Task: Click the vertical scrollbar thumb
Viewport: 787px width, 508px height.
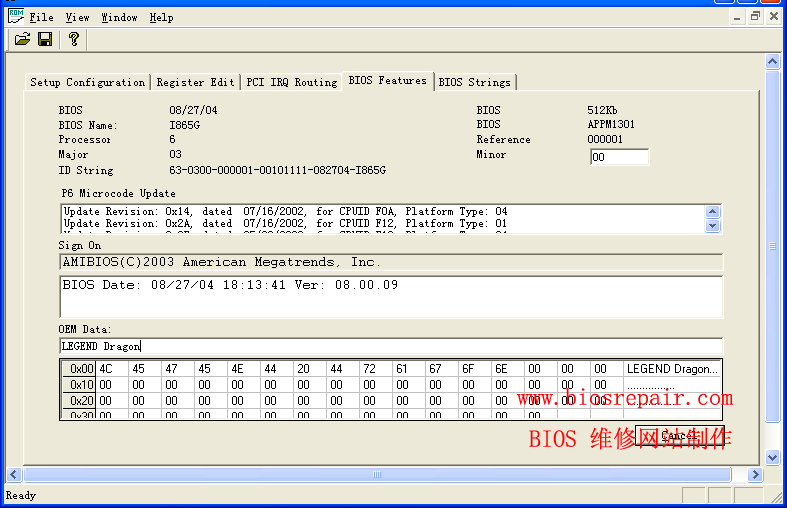Action: pyautogui.click(x=772, y=246)
